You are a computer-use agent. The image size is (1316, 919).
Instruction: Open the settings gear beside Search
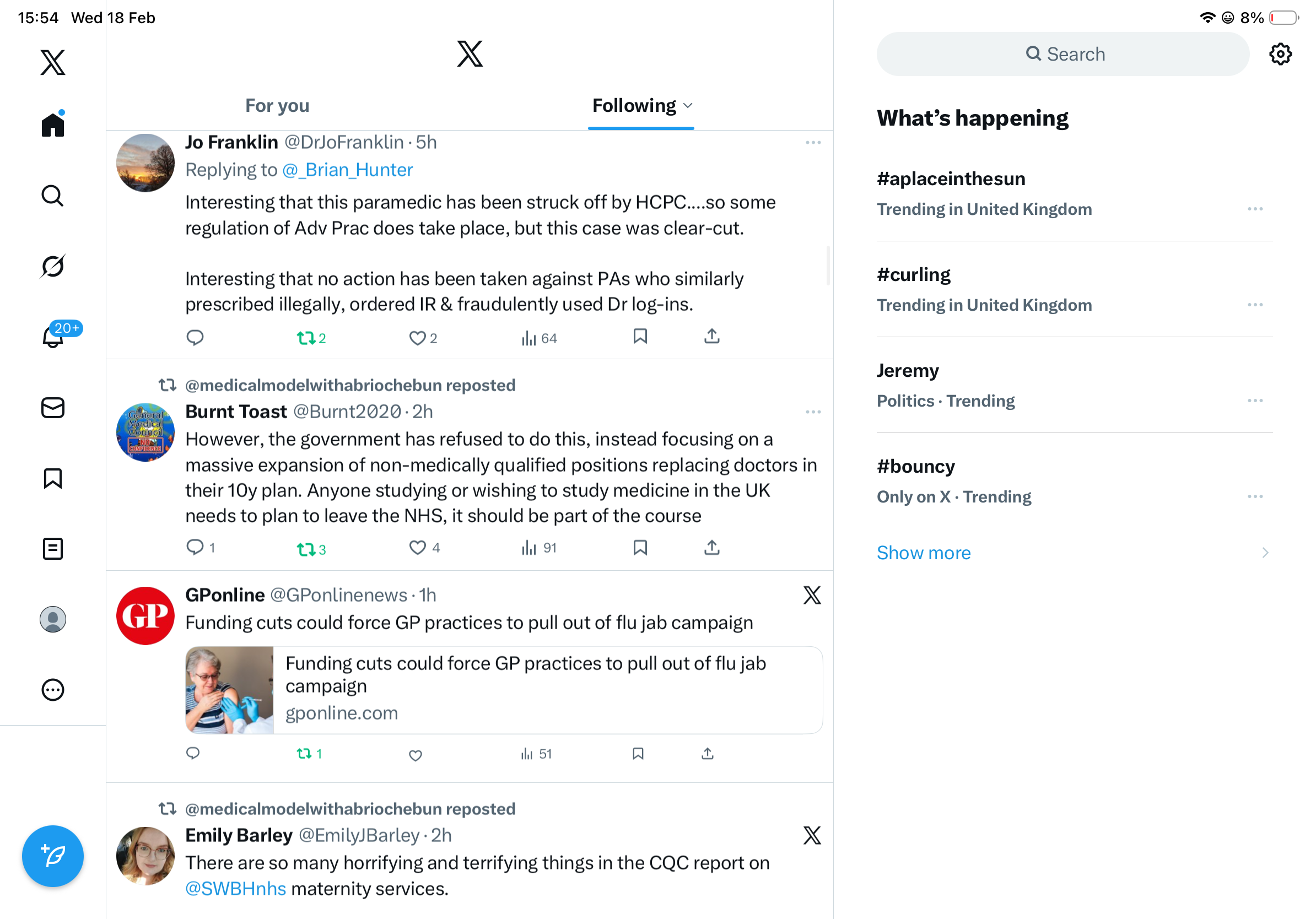[1280, 55]
